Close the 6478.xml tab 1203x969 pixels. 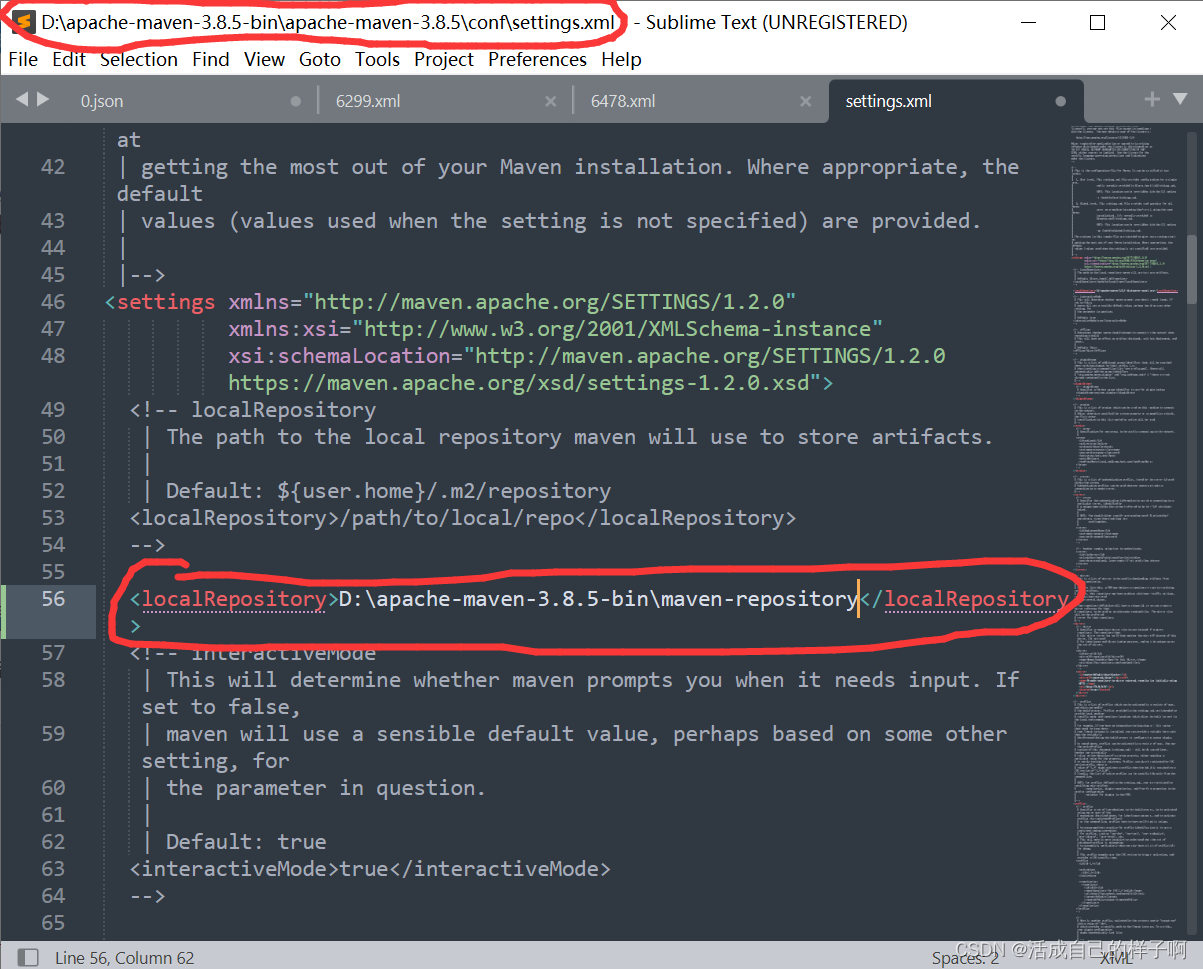point(804,101)
